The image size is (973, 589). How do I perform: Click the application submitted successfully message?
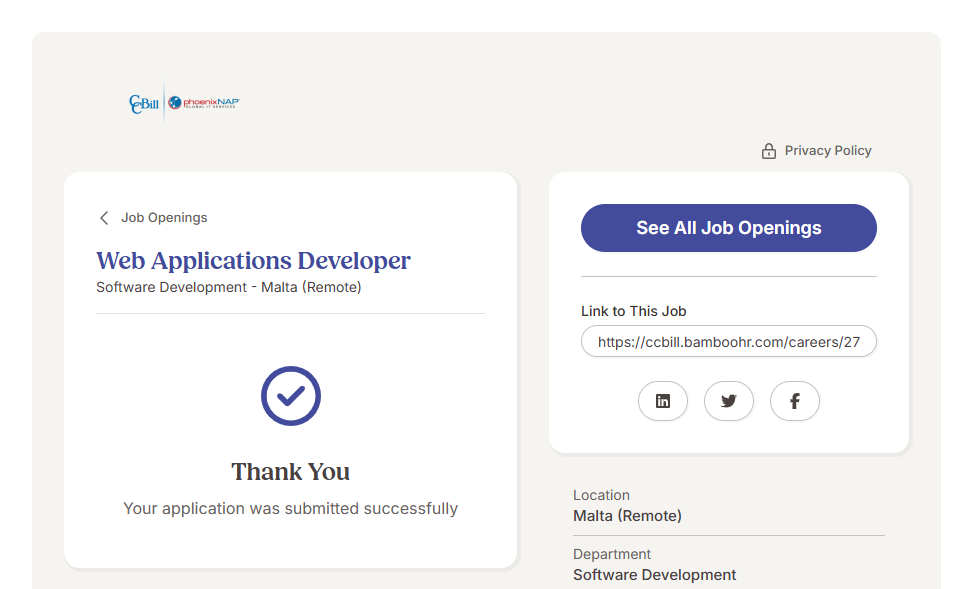(x=291, y=509)
